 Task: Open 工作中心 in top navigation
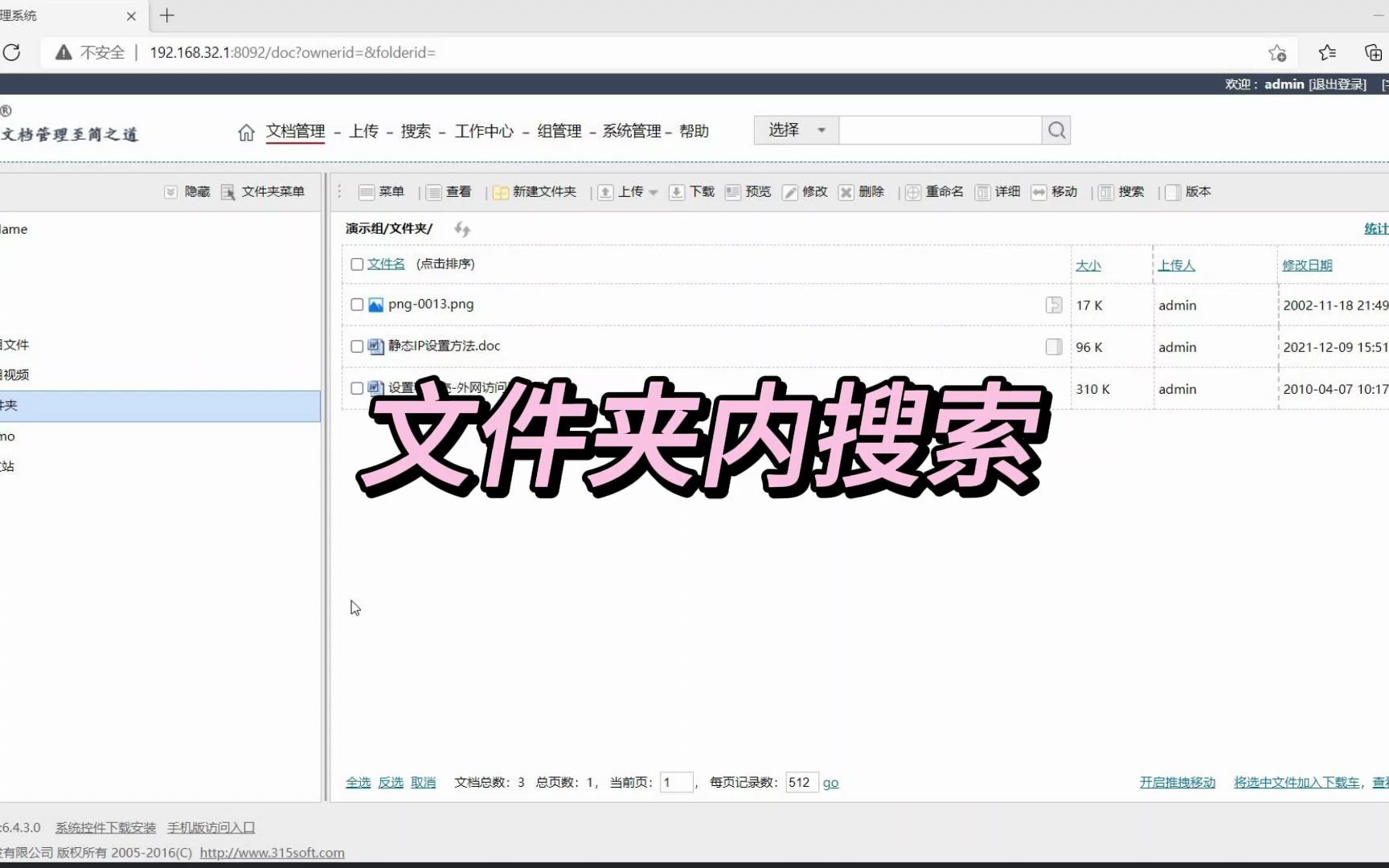coord(484,131)
